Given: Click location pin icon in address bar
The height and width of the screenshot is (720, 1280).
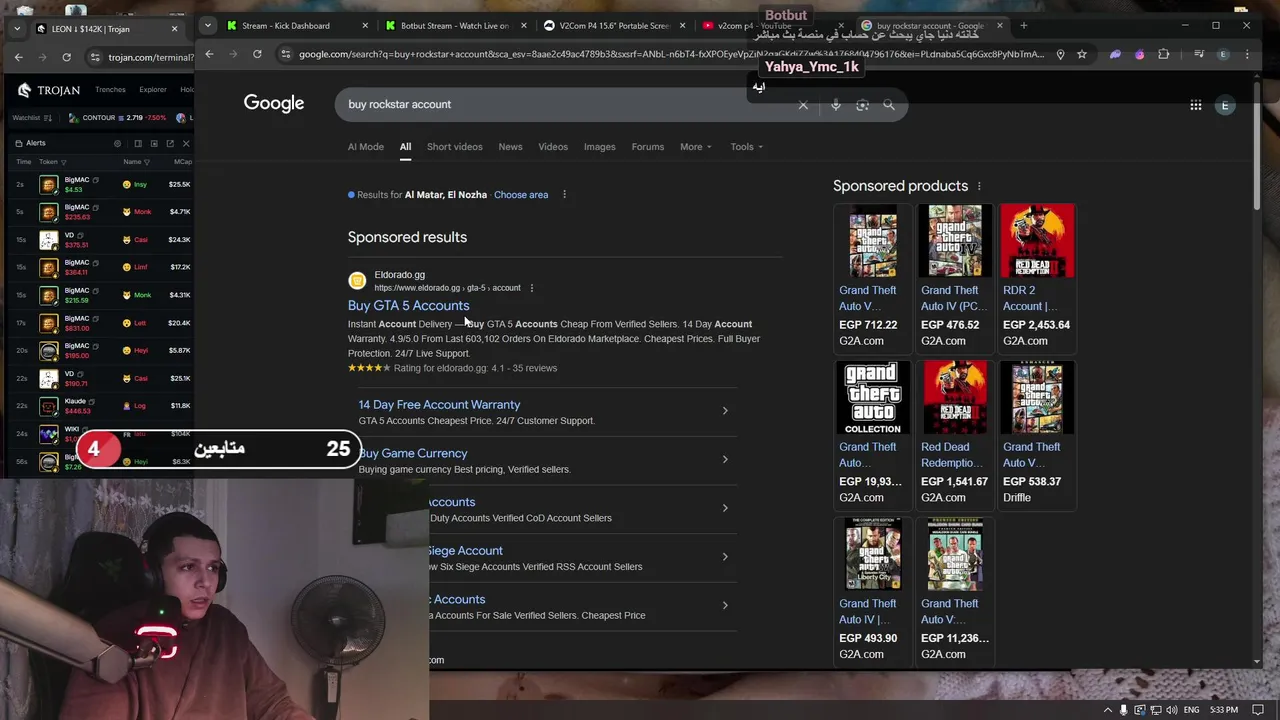Looking at the screenshot, I should coord(1061,54).
